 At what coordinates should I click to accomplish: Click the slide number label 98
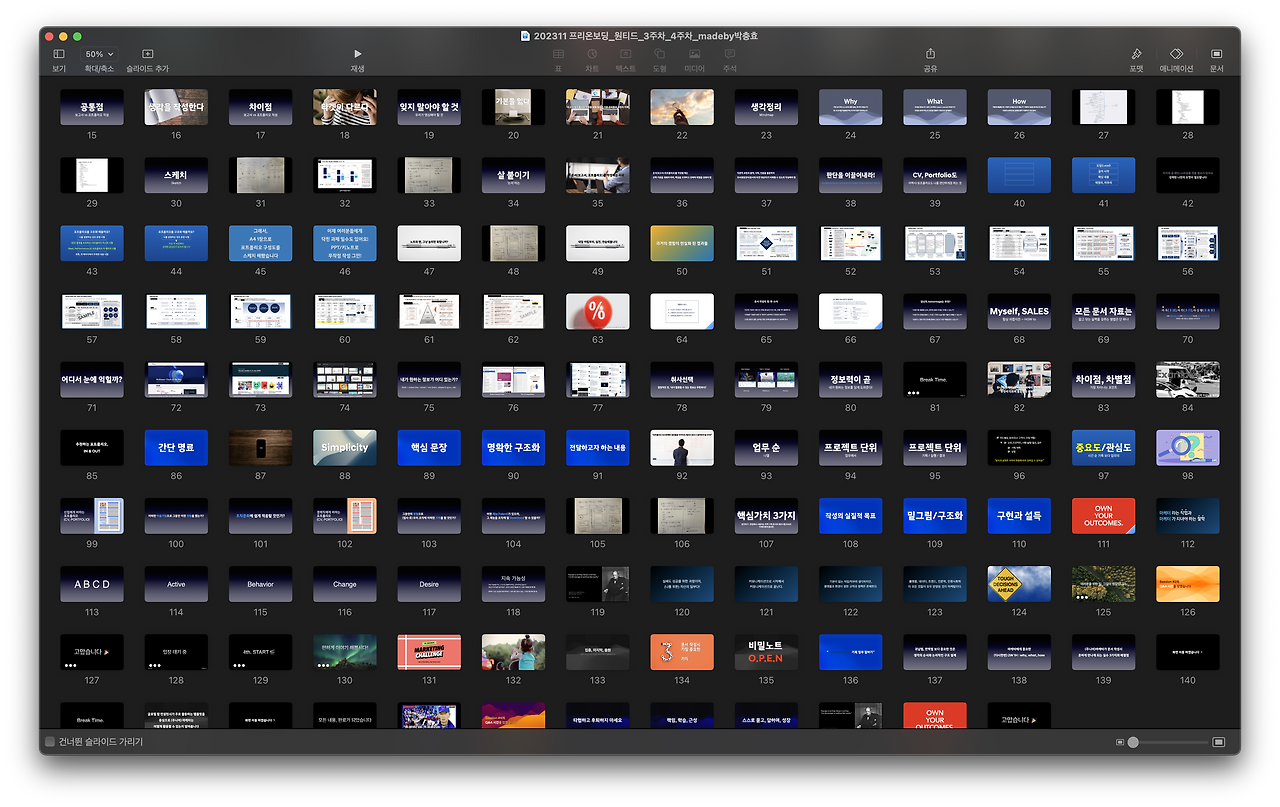tap(1188, 476)
